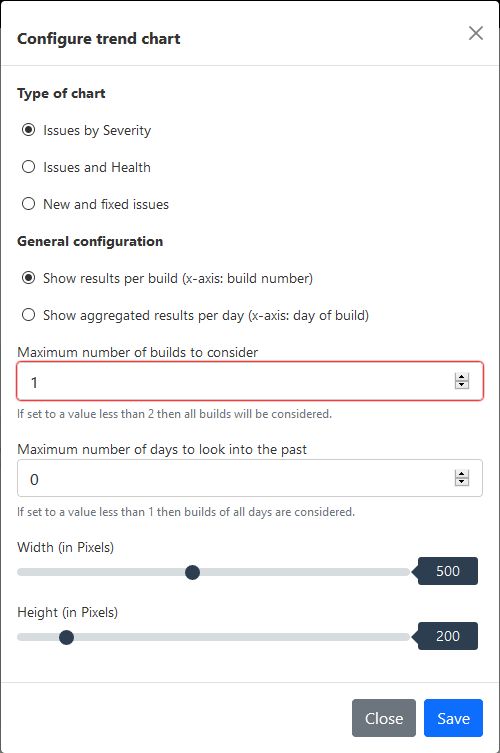
Task: Click the Height slider handle
Action: point(66,637)
